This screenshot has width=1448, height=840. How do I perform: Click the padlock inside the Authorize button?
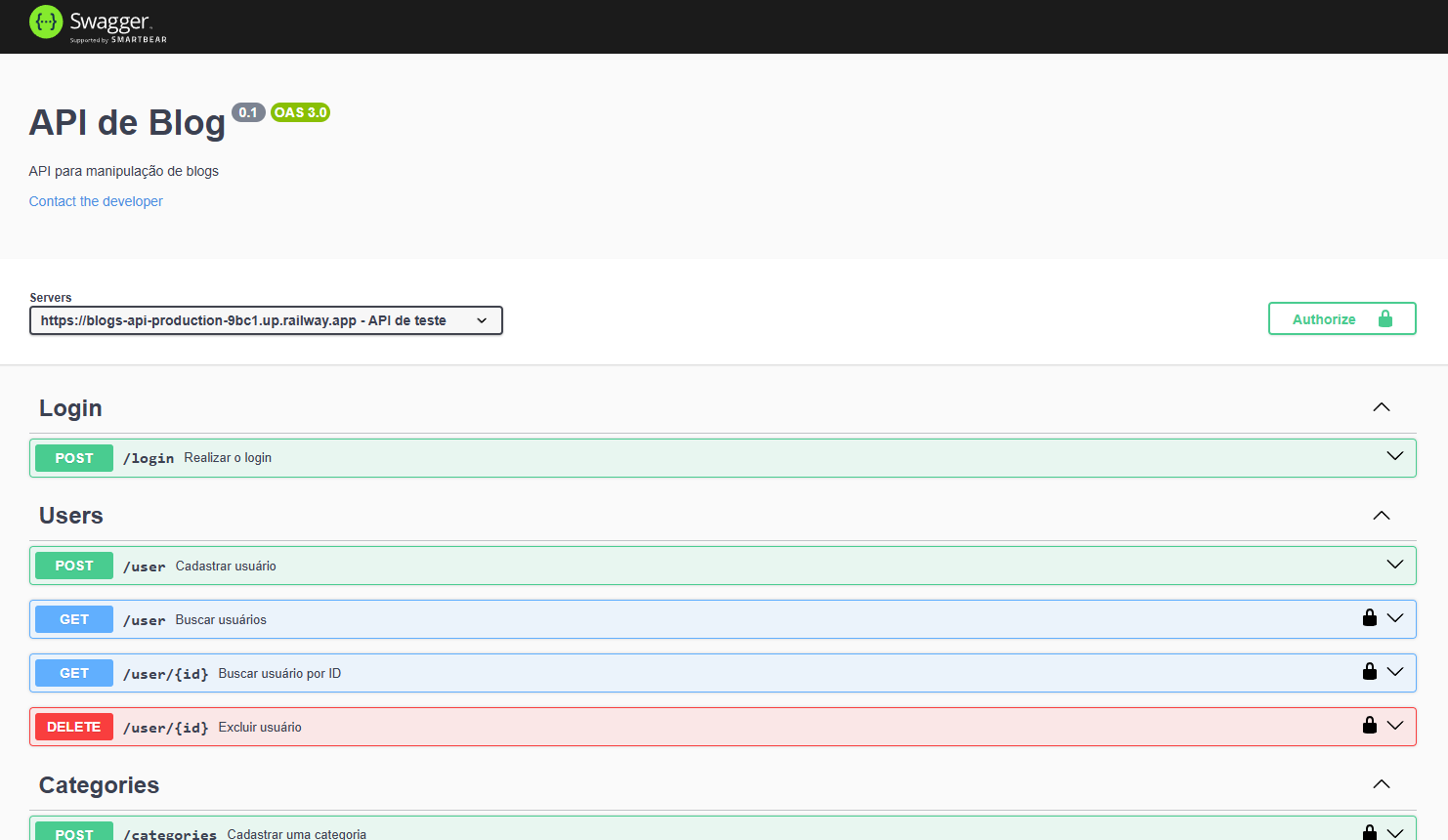click(x=1384, y=318)
